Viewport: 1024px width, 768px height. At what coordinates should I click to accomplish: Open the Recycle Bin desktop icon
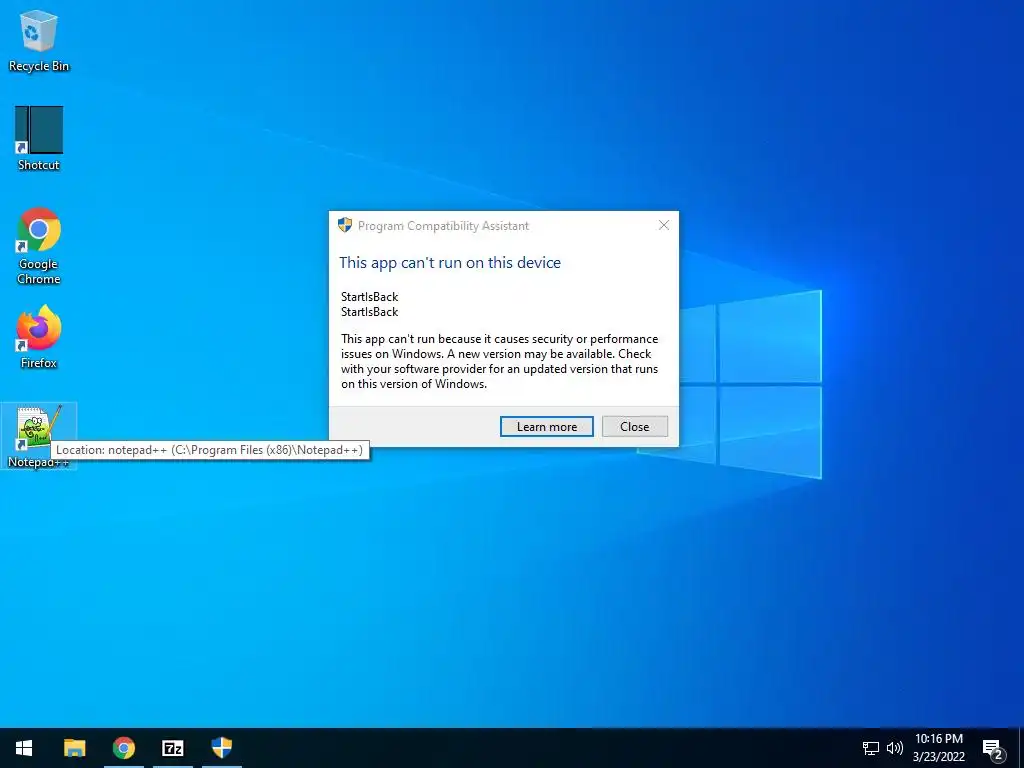pyautogui.click(x=39, y=40)
